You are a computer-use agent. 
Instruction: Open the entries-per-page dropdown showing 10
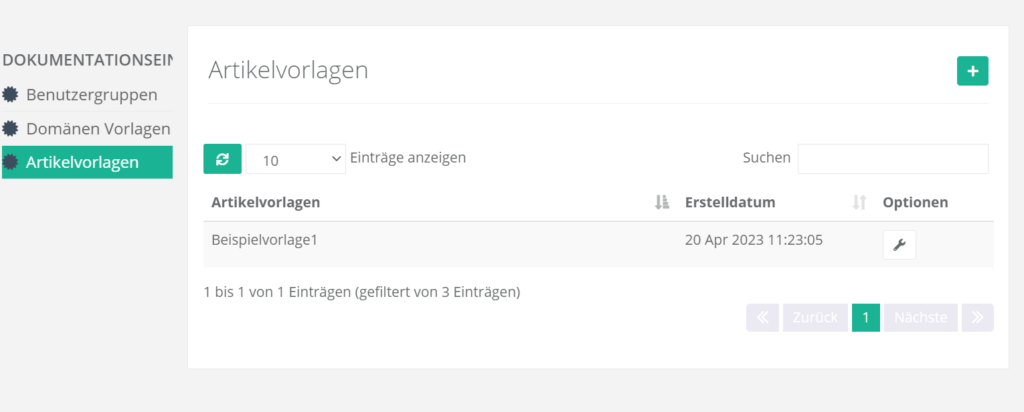pyautogui.click(x=295, y=159)
